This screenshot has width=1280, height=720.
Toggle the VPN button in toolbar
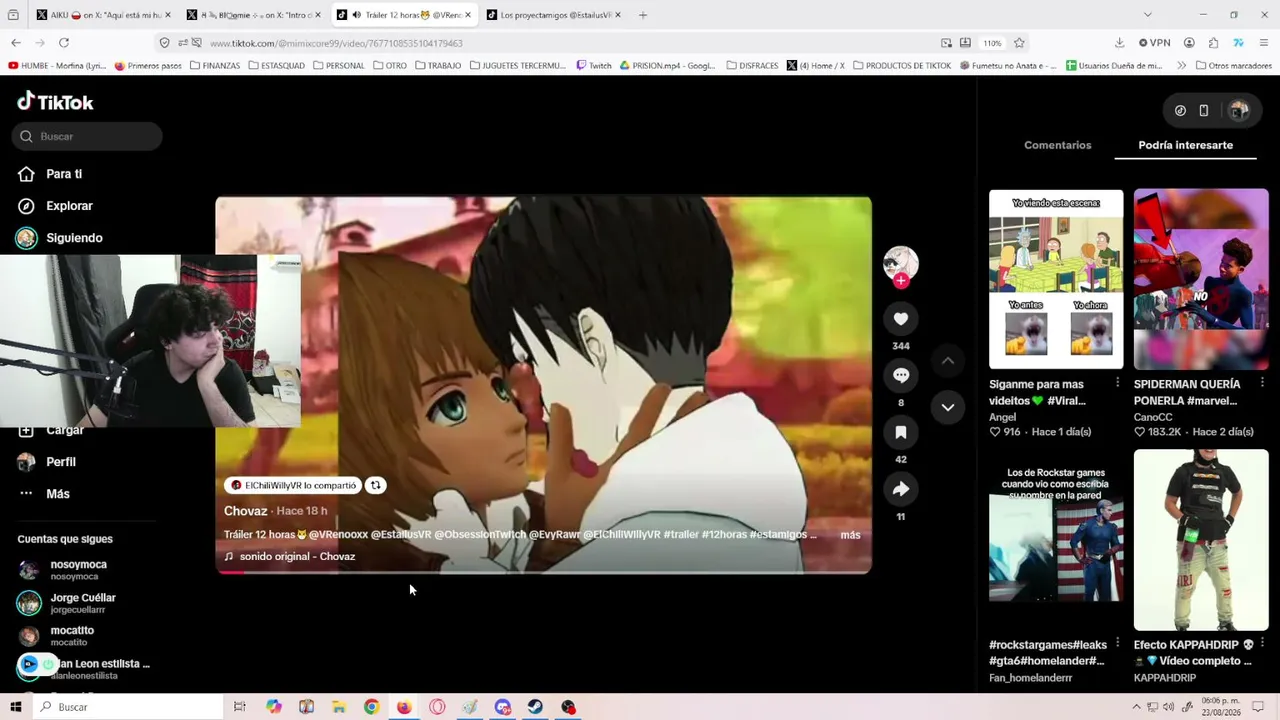1153,43
